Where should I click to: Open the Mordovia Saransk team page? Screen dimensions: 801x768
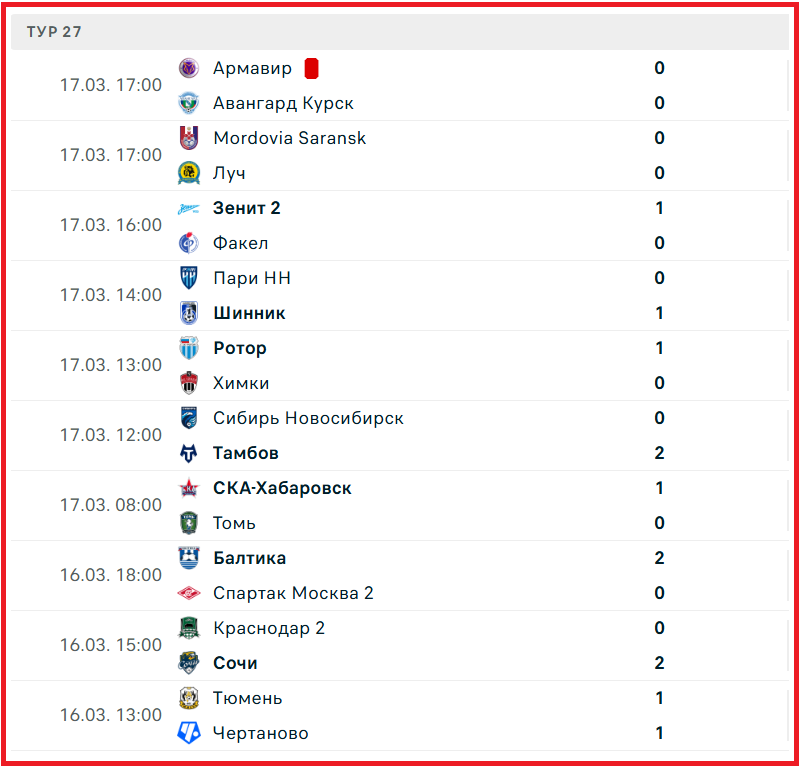pos(289,138)
